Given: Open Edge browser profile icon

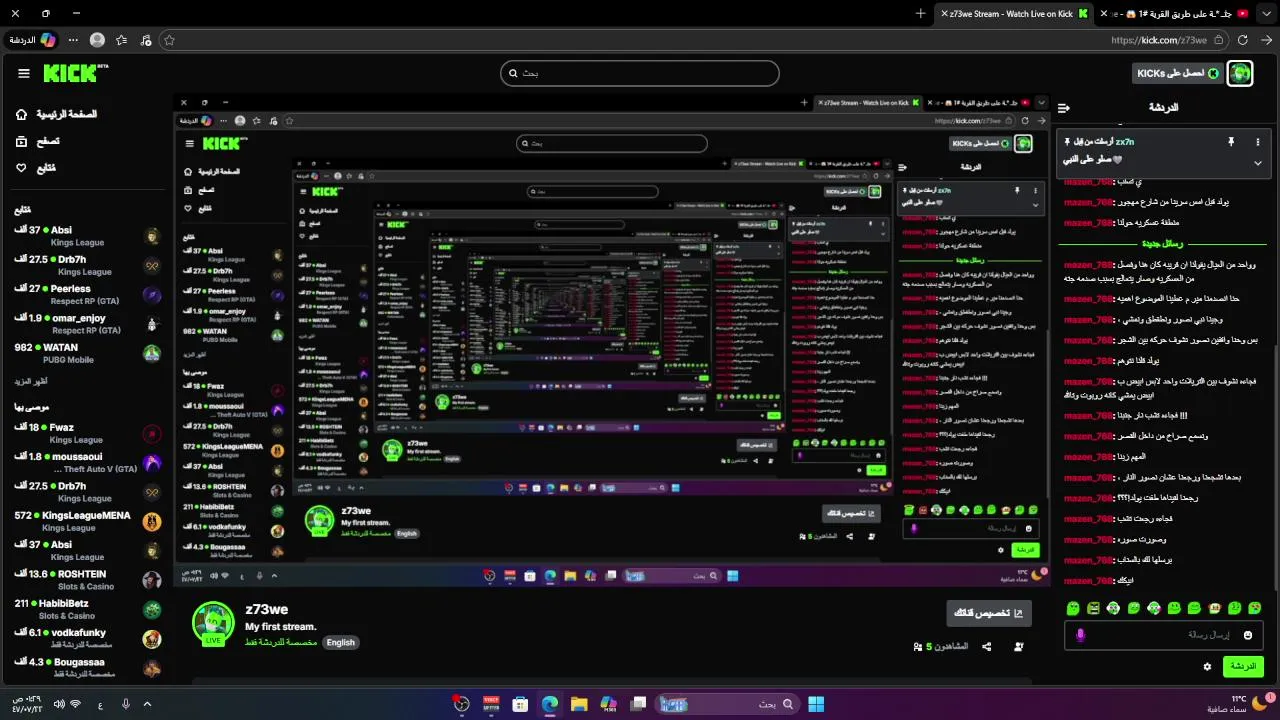Looking at the screenshot, I should pyautogui.click(x=97, y=40).
